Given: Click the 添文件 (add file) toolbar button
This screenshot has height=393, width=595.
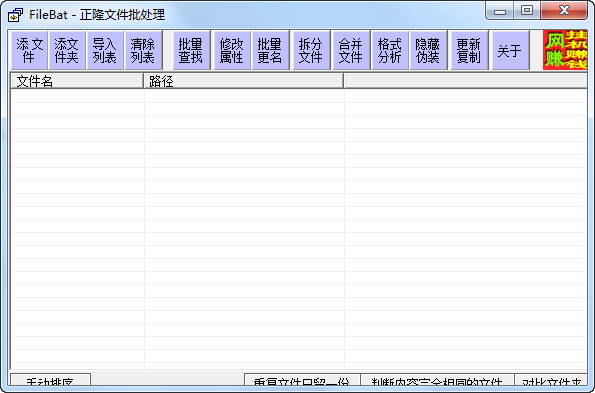Looking at the screenshot, I should 29,50.
